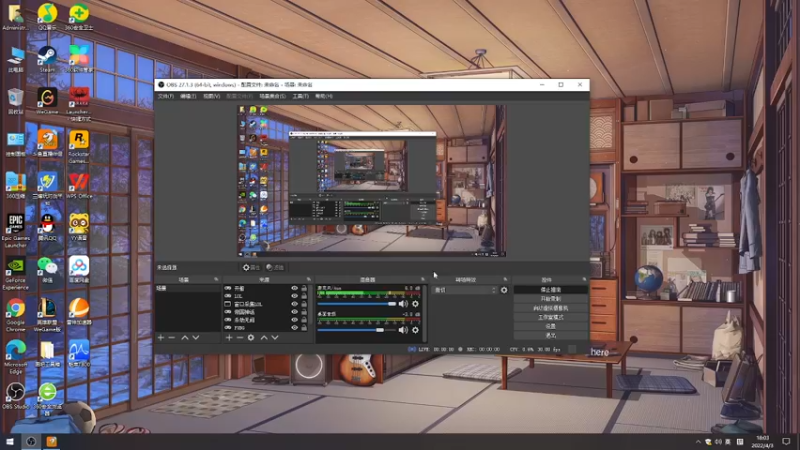Open 工具(T) menu in OBS
This screenshot has height=450, width=800.
(x=301, y=96)
